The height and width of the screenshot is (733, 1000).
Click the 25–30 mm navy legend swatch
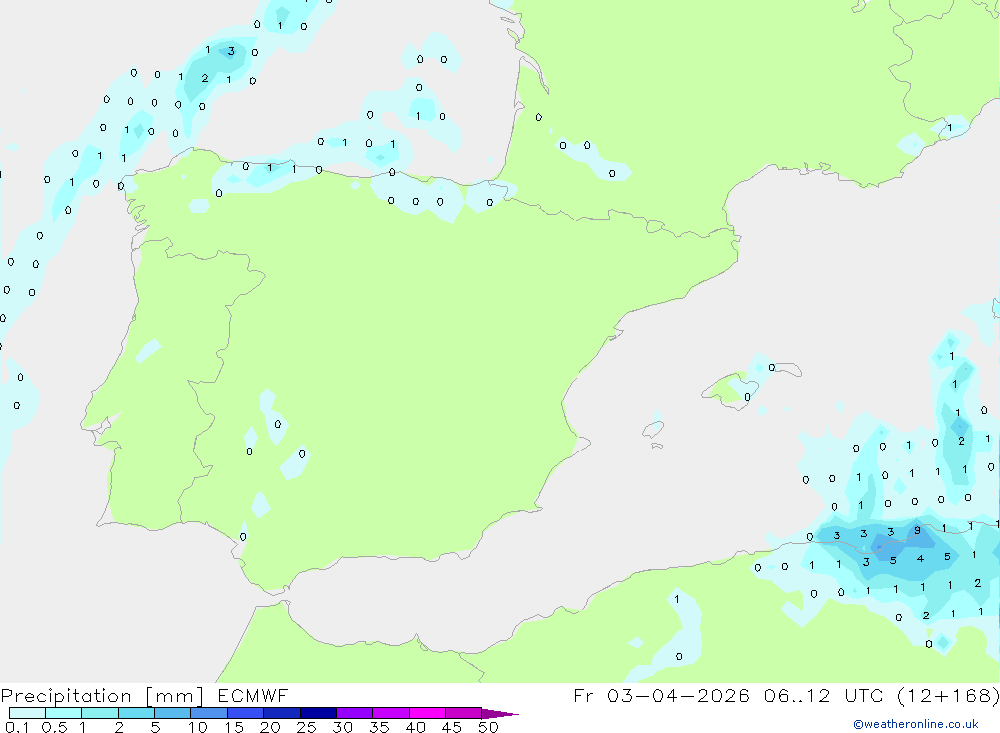[x=318, y=713]
